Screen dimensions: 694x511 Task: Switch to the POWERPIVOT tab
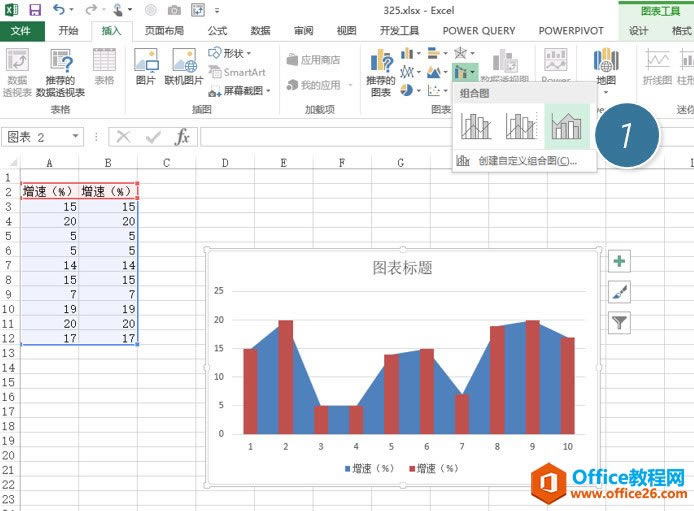click(x=571, y=31)
